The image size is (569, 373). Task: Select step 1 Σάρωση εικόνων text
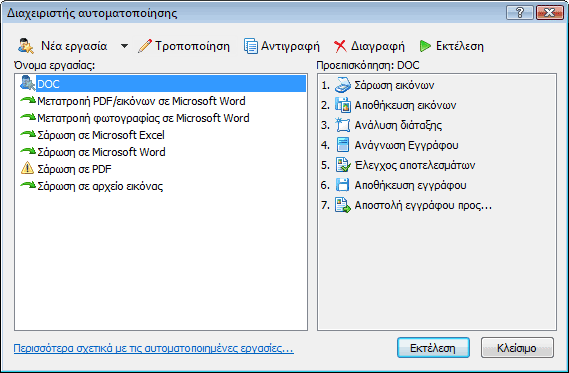[x=394, y=85]
